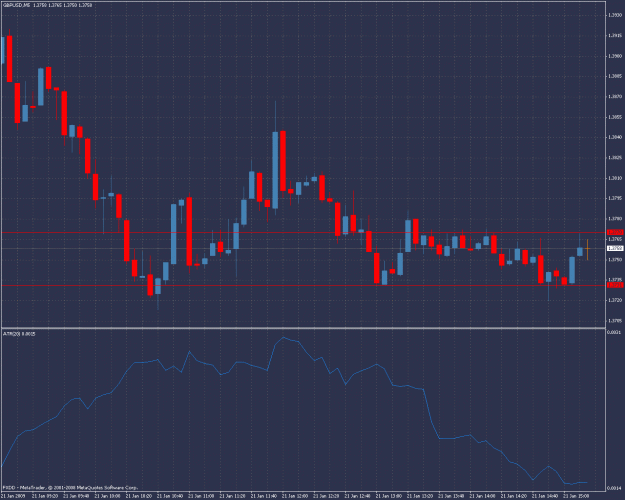
Task: Click the 1.3780 price scale label
Action: click(615, 219)
